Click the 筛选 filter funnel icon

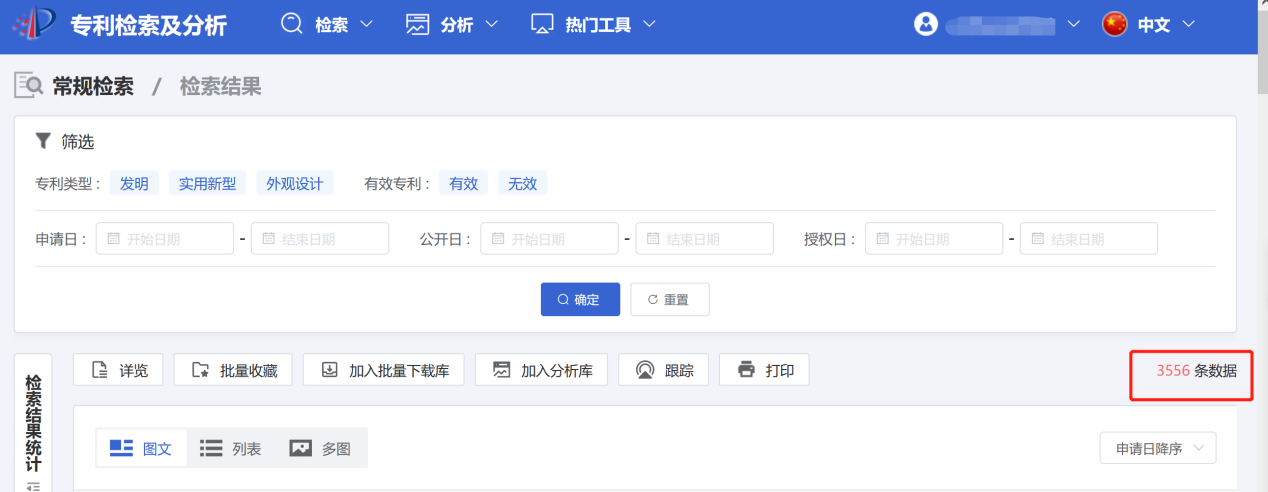[43, 141]
